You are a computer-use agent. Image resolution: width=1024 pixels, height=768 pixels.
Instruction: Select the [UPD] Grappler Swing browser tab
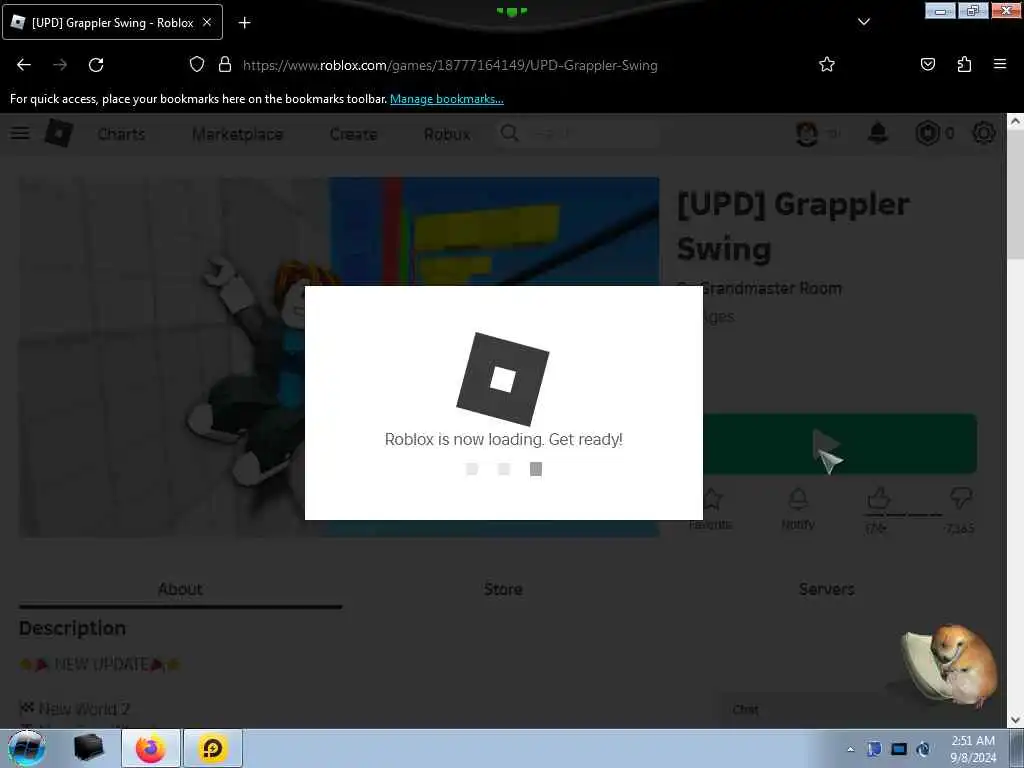[x=112, y=22]
